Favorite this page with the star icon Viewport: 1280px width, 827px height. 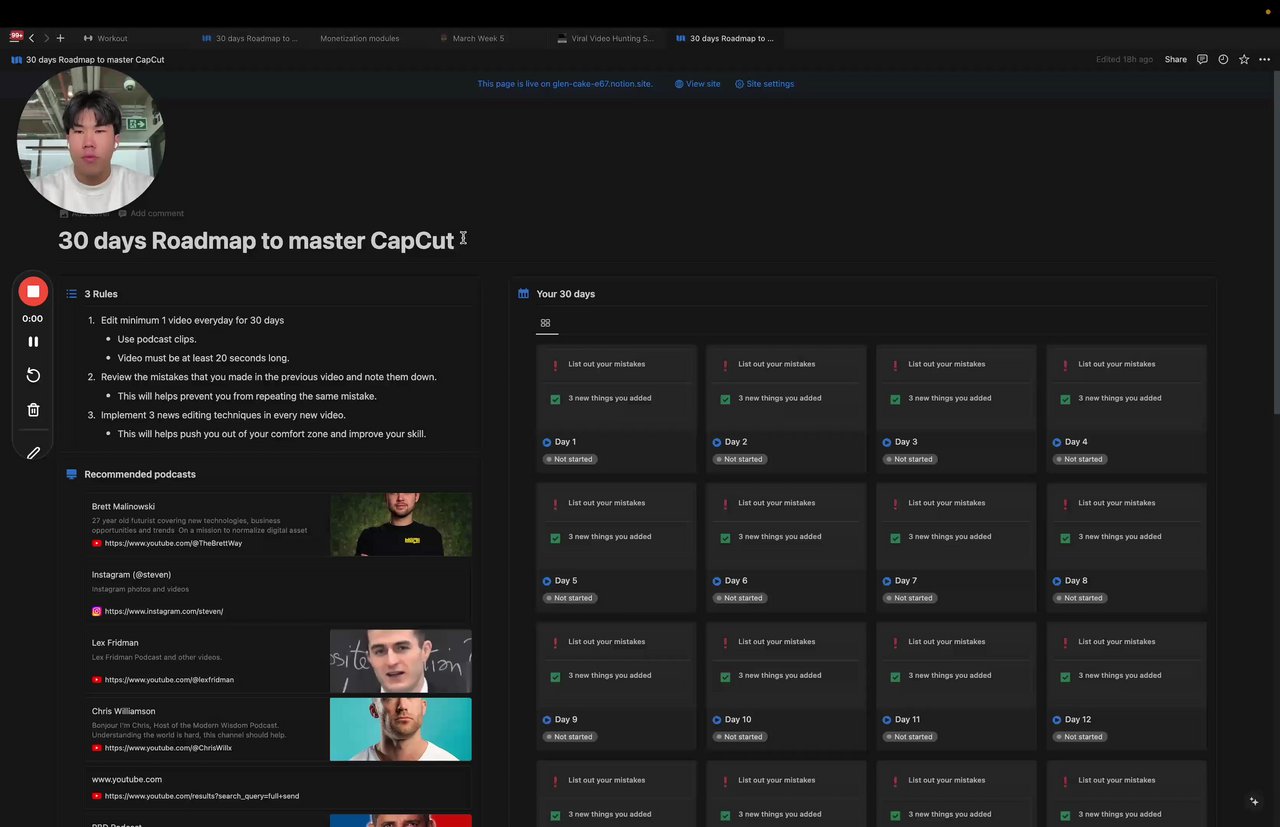pyautogui.click(x=1244, y=59)
